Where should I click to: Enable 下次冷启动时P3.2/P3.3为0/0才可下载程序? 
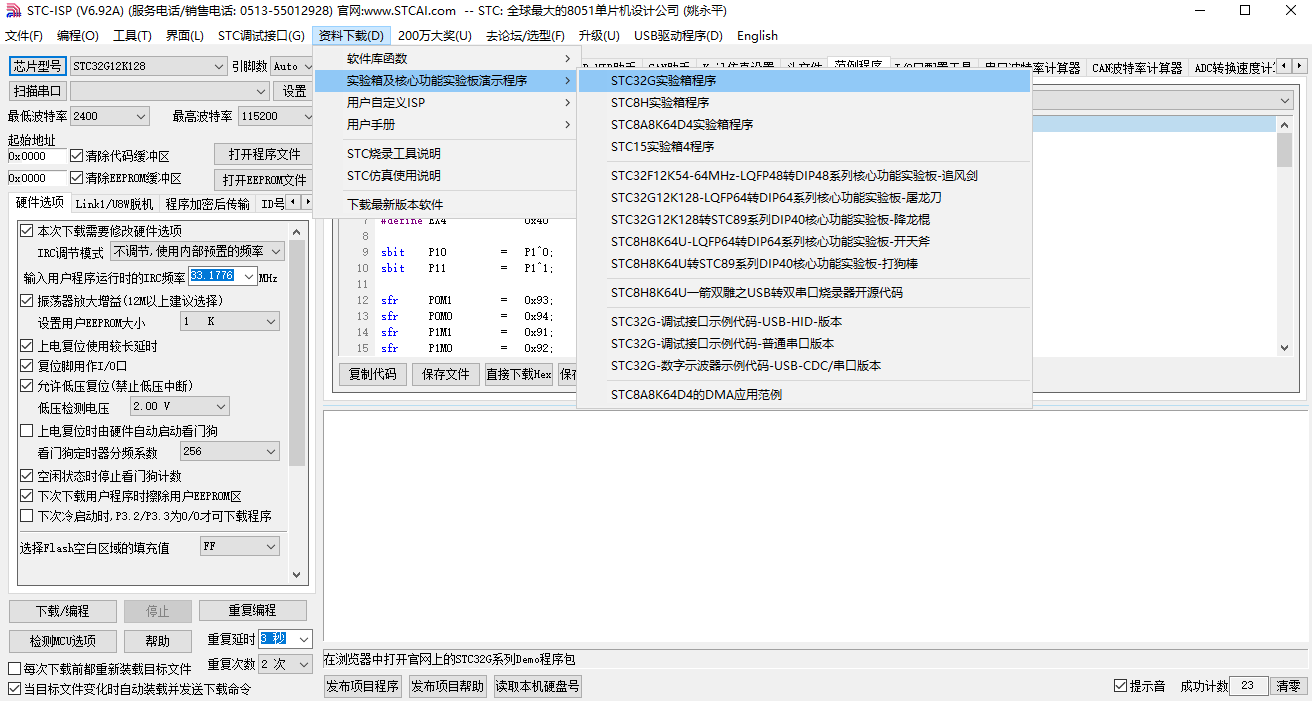pos(27,516)
